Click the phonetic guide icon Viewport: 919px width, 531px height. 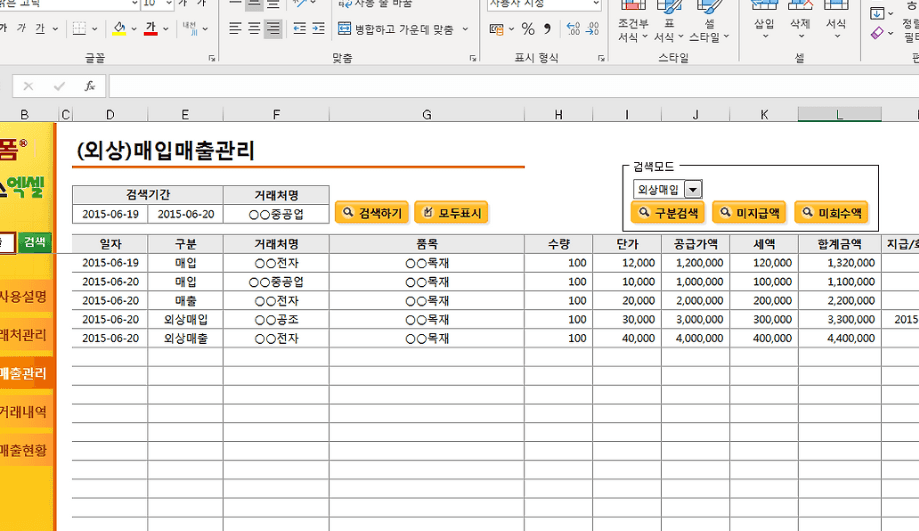pos(189,28)
